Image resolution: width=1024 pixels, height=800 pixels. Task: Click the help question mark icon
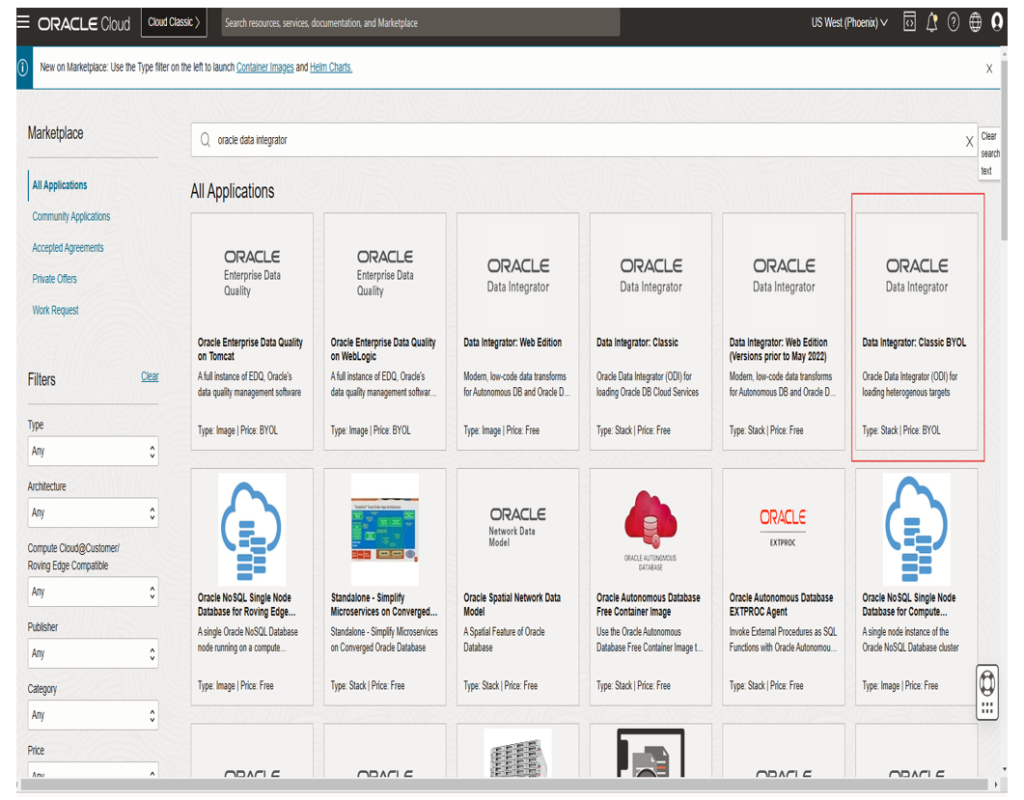pyautogui.click(x=954, y=23)
